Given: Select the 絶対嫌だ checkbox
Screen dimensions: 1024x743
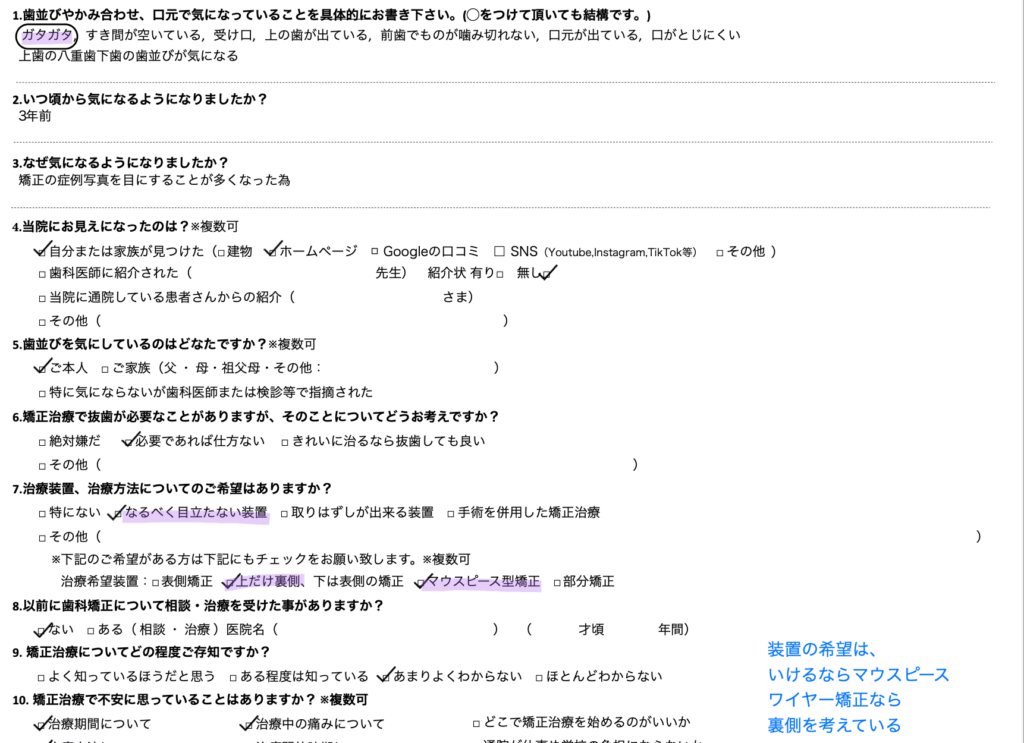Looking at the screenshot, I should point(42,441).
